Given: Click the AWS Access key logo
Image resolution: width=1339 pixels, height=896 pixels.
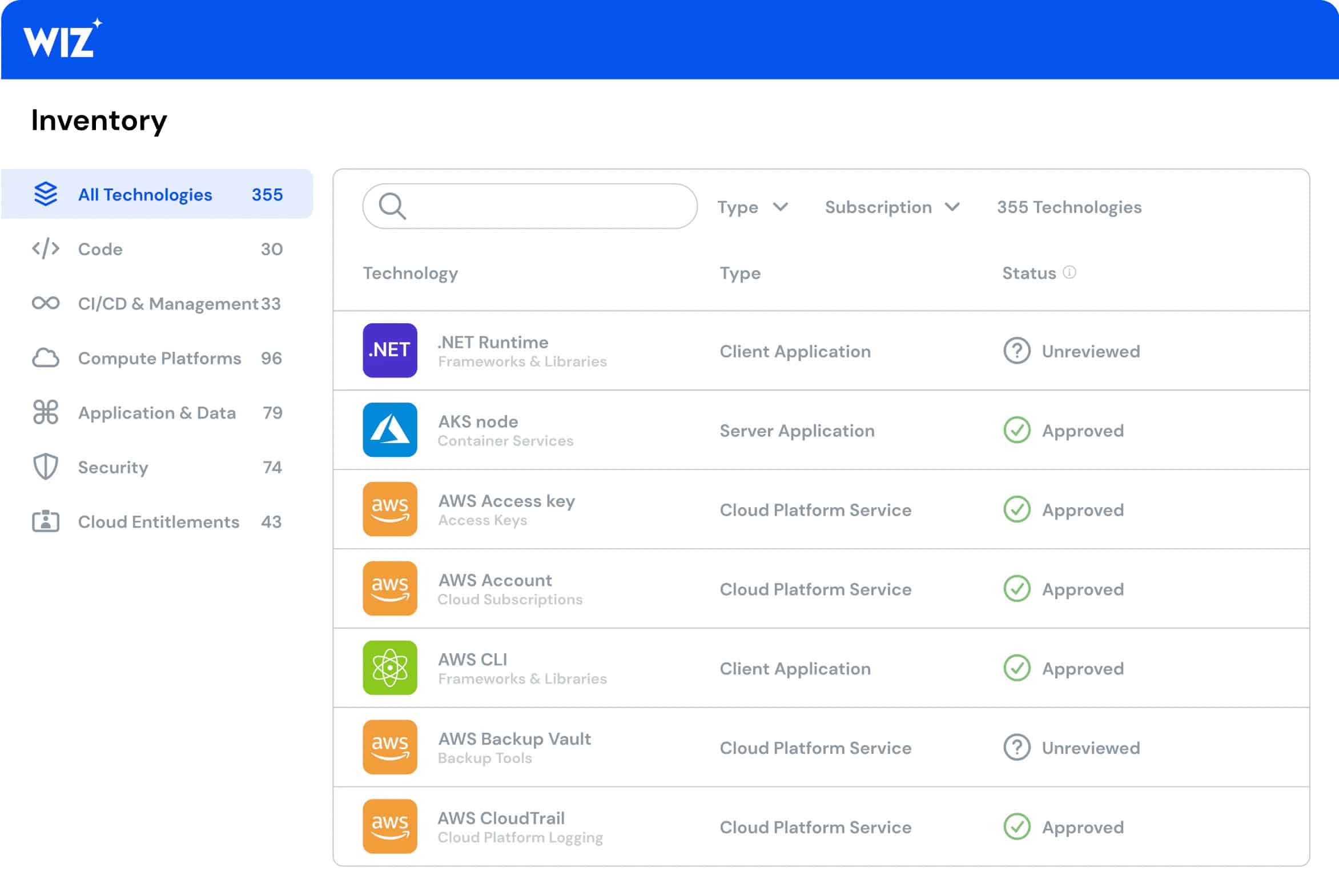Looking at the screenshot, I should pyautogui.click(x=390, y=509).
